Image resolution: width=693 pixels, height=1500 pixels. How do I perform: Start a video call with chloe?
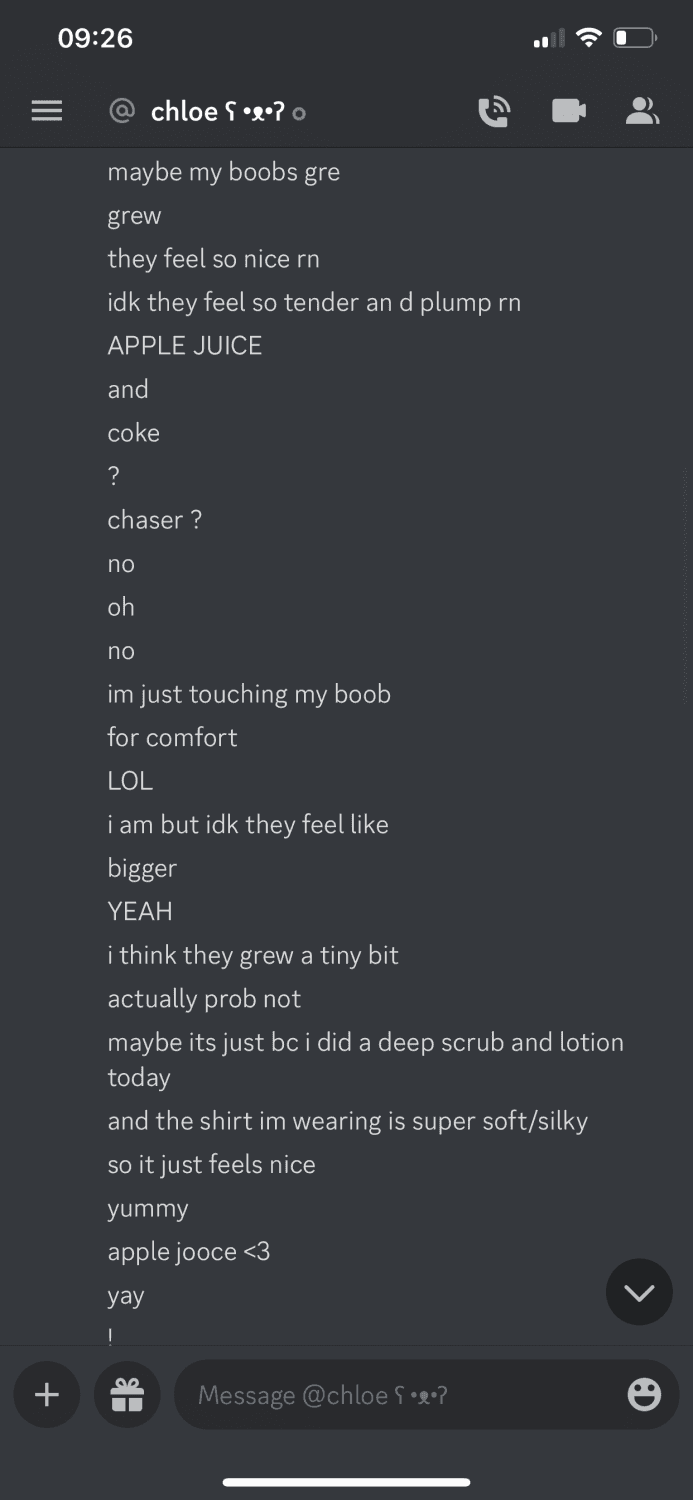568,111
